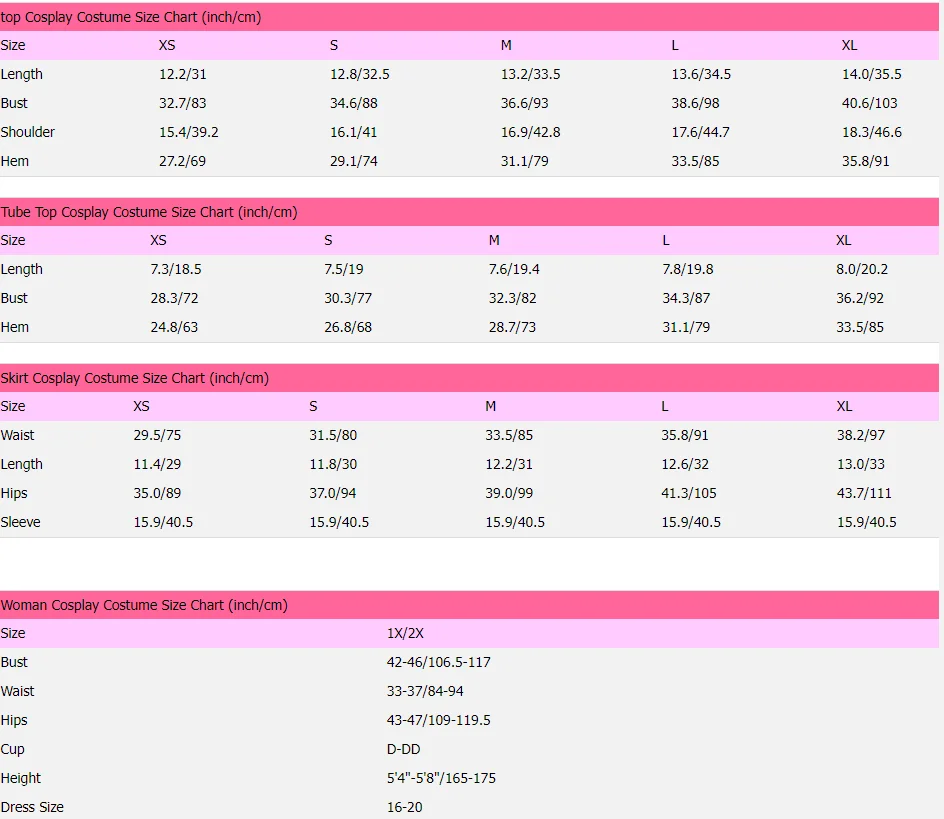Select the tube top length '7.6/19.4'

pos(514,269)
